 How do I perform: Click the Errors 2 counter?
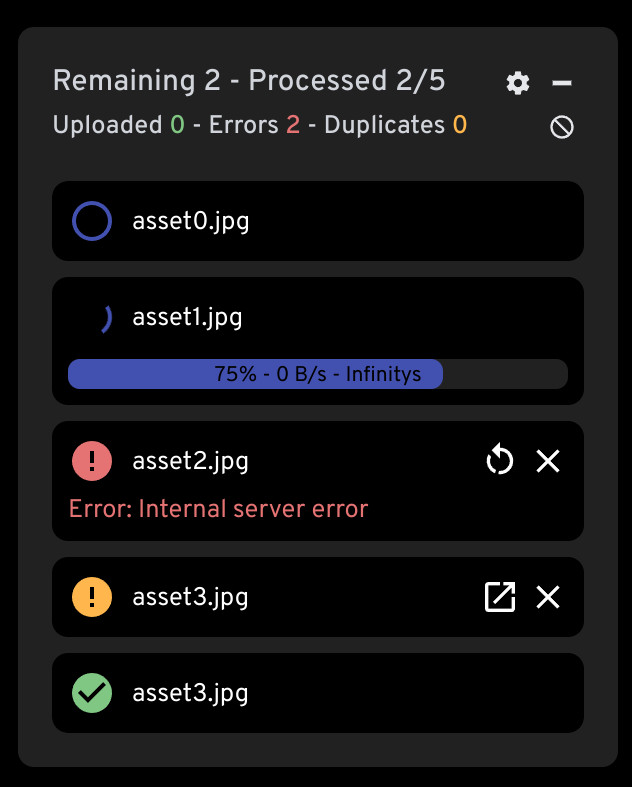[255, 124]
